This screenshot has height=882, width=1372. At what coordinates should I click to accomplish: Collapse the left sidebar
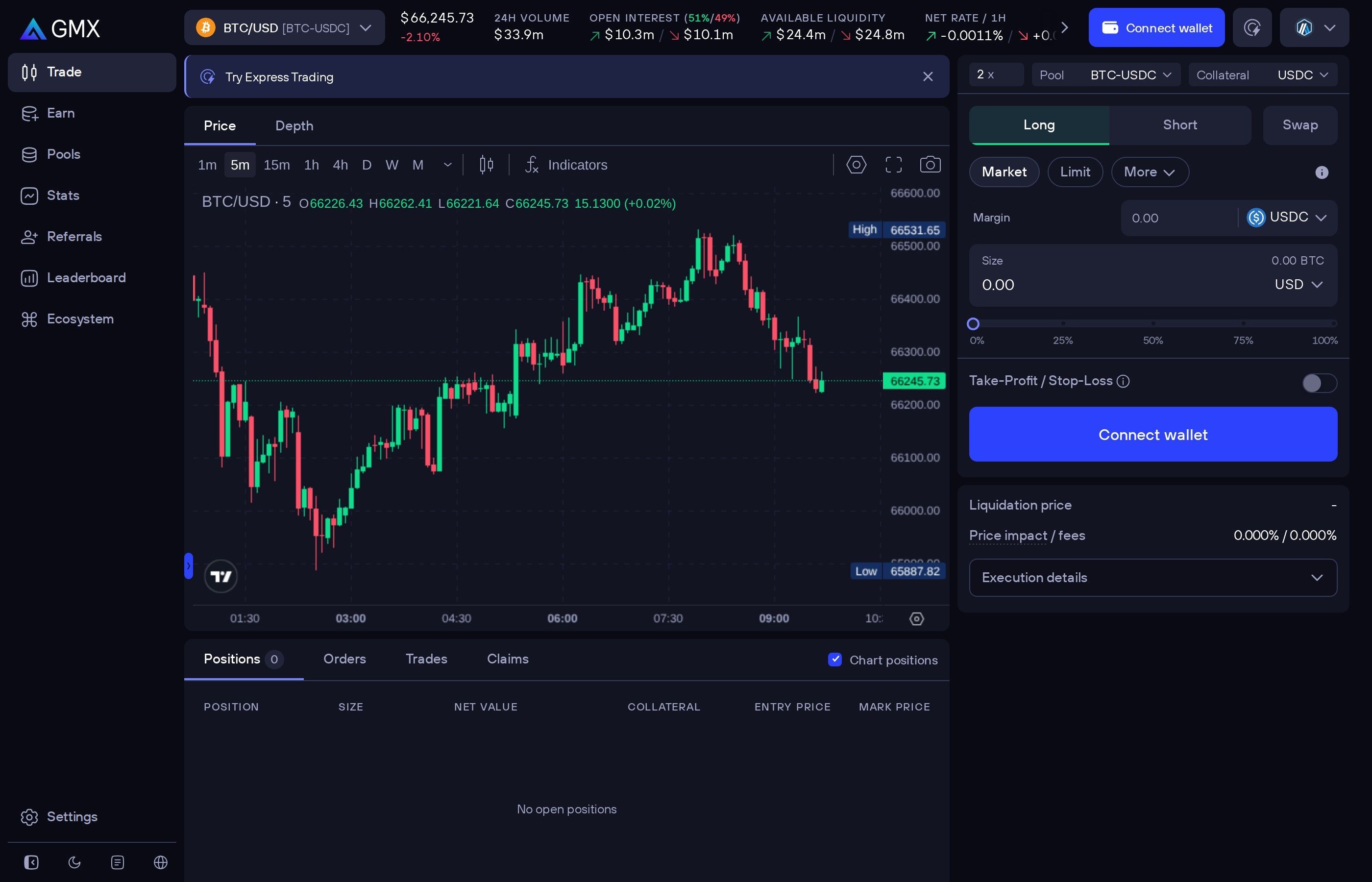pyautogui.click(x=31, y=862)
